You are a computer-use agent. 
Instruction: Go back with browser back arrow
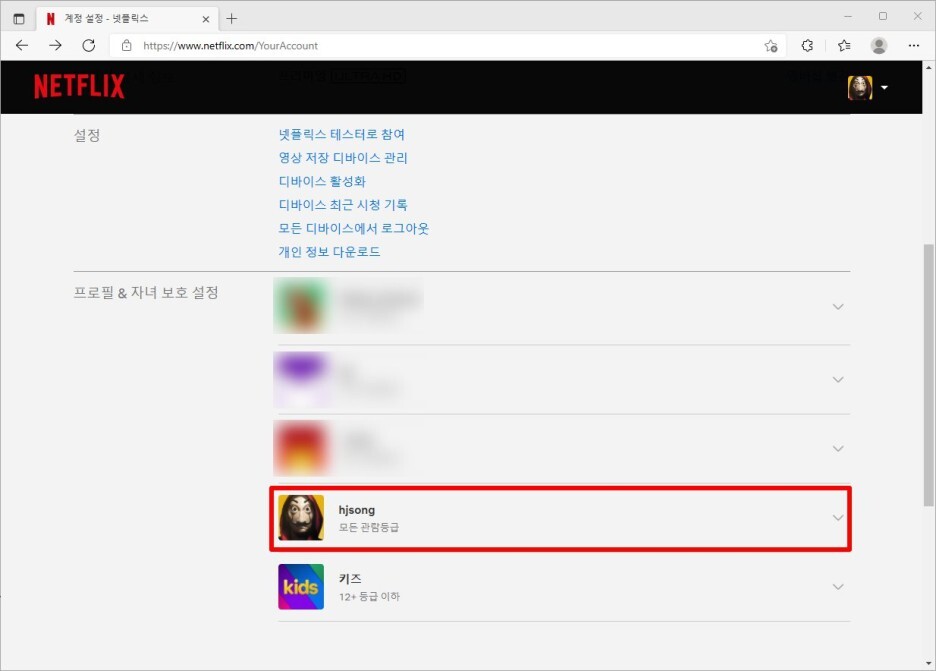22,45
